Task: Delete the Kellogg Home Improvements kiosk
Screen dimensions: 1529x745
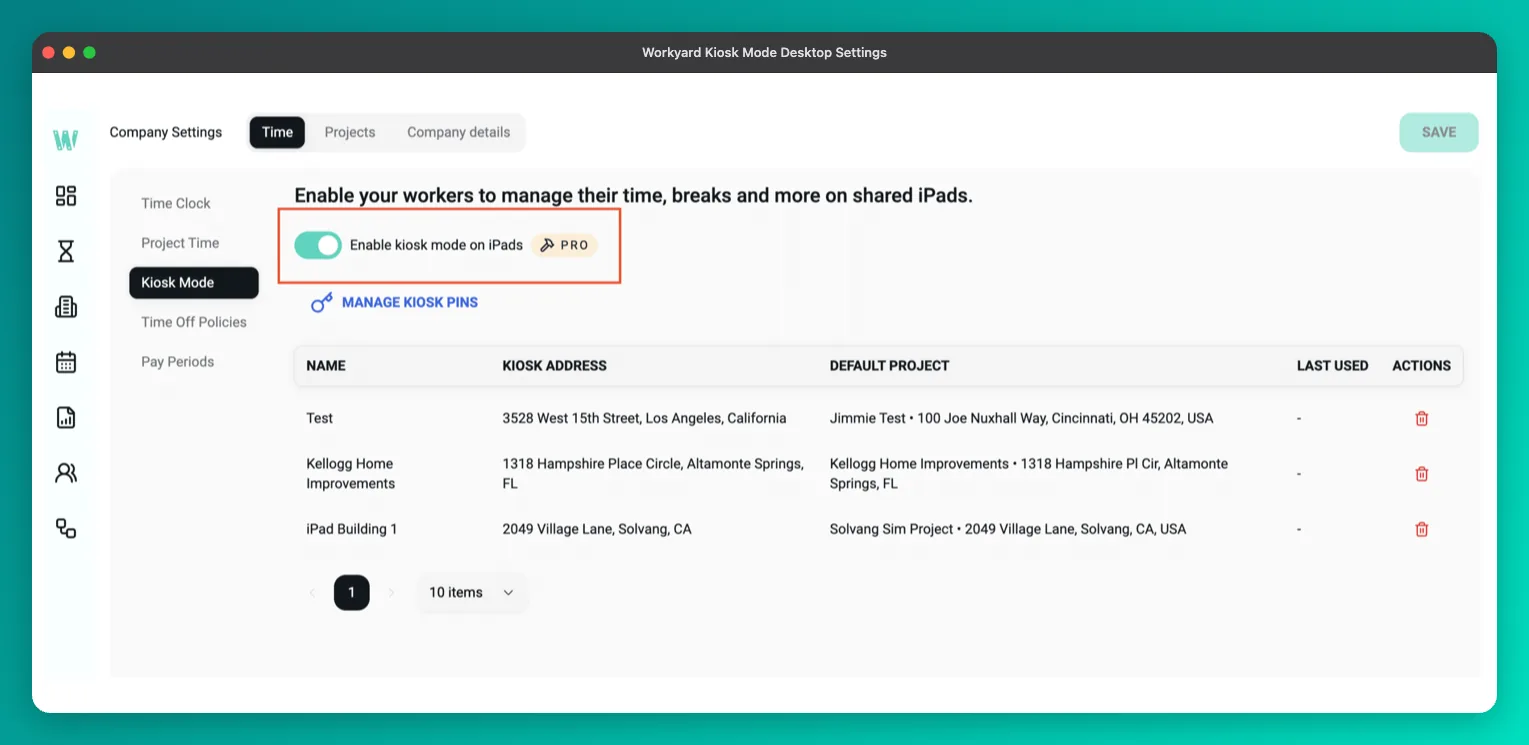Action: 1421,474
